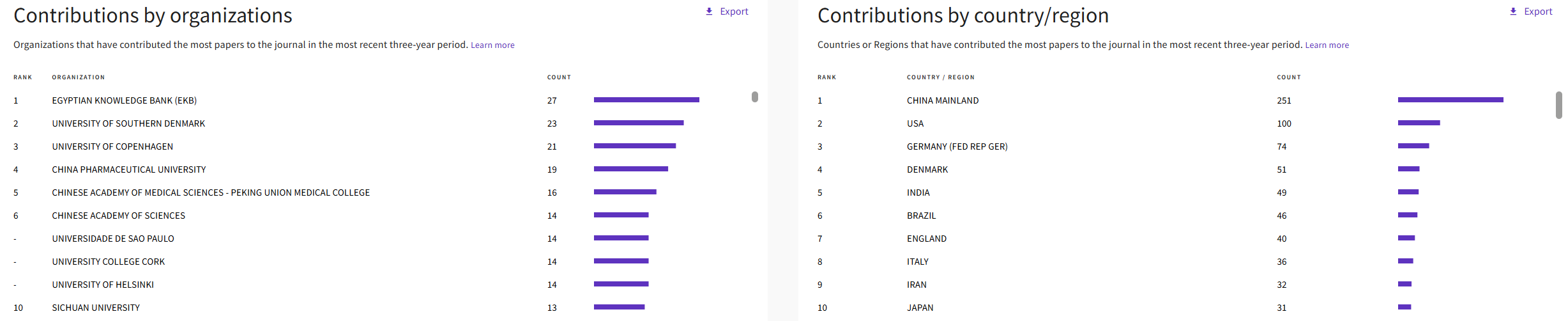Click the China Mainland count bar
This screenshot has height=321, width=1568.
coord(1450,100)
